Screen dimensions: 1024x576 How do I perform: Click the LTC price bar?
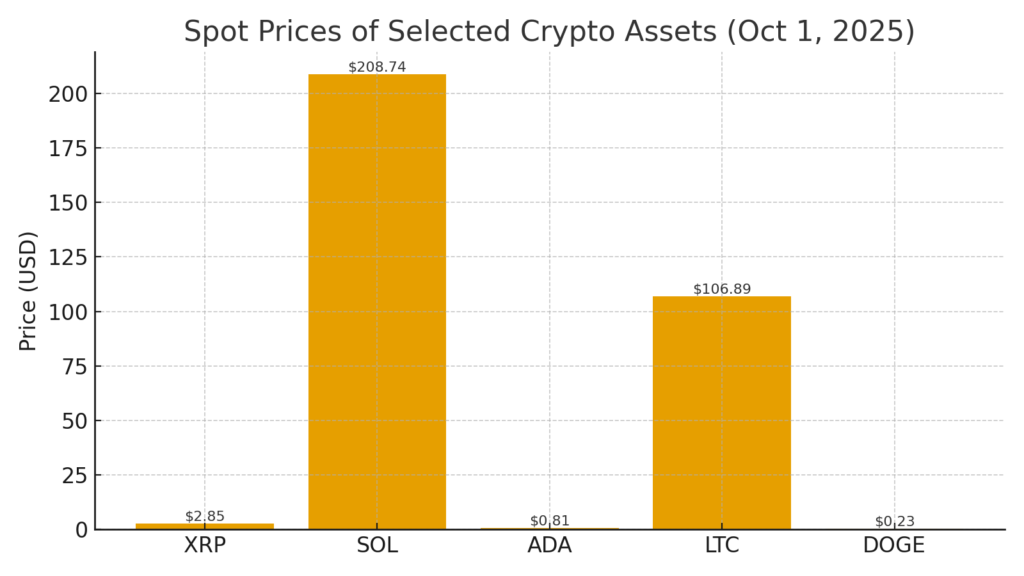click(721, 412)
